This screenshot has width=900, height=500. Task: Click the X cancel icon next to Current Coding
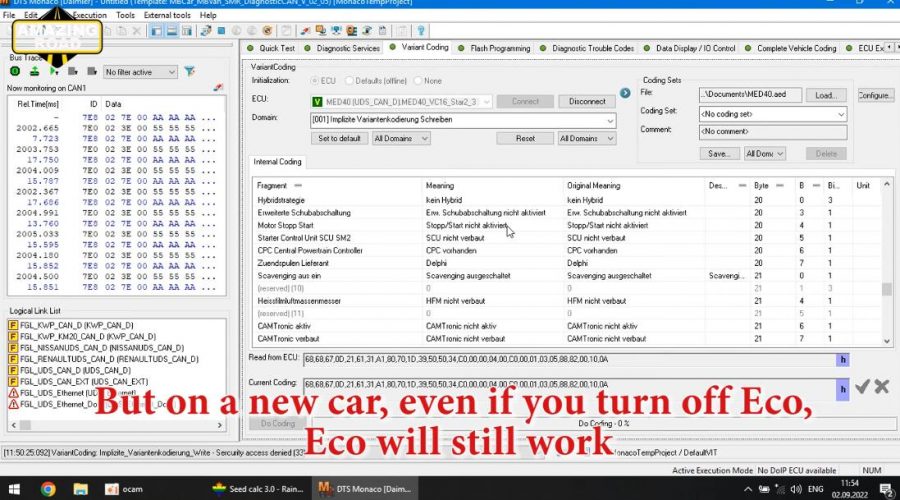(881, 386)
